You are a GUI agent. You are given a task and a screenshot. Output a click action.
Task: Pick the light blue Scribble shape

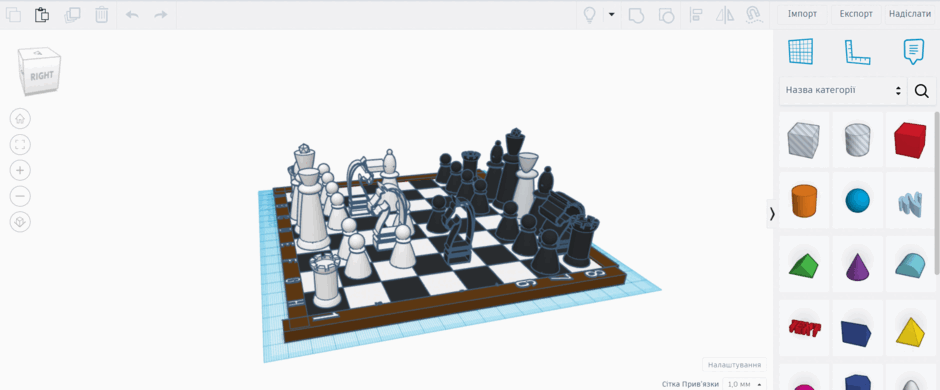tap(910, 204)
